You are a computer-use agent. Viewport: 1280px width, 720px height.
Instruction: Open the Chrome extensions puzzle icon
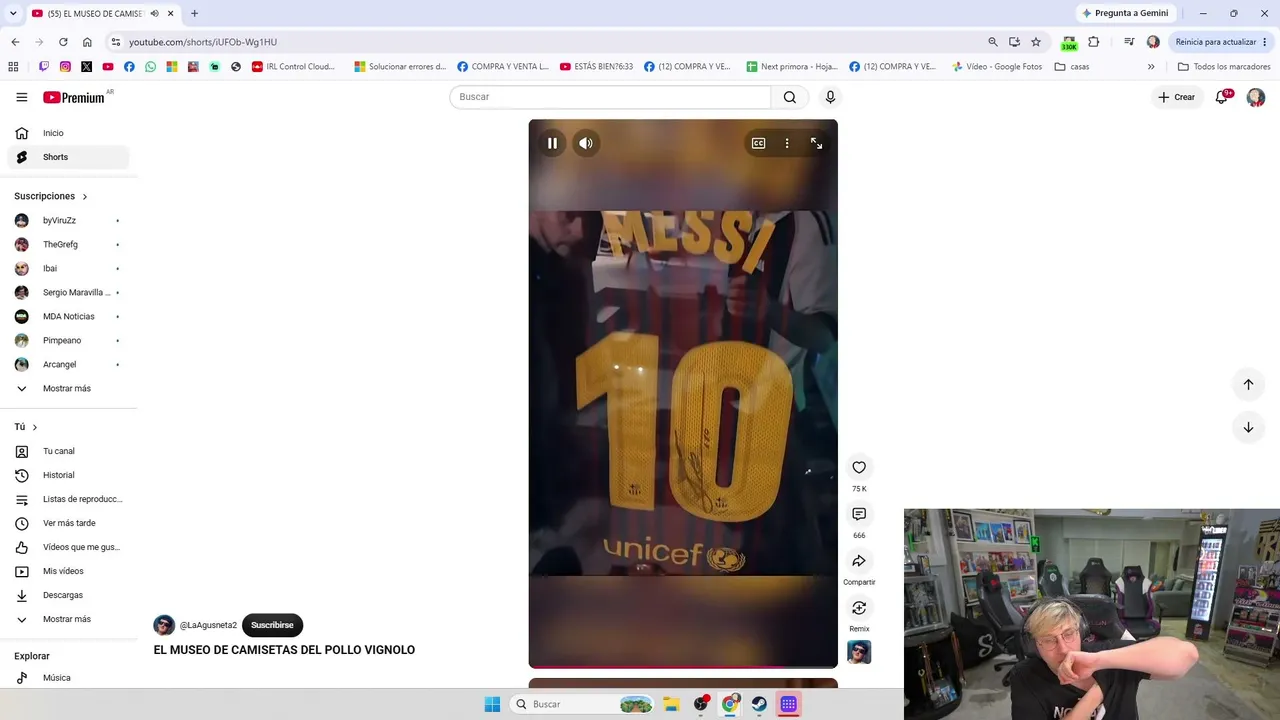pyautogui.click(x=1093, y=42)
